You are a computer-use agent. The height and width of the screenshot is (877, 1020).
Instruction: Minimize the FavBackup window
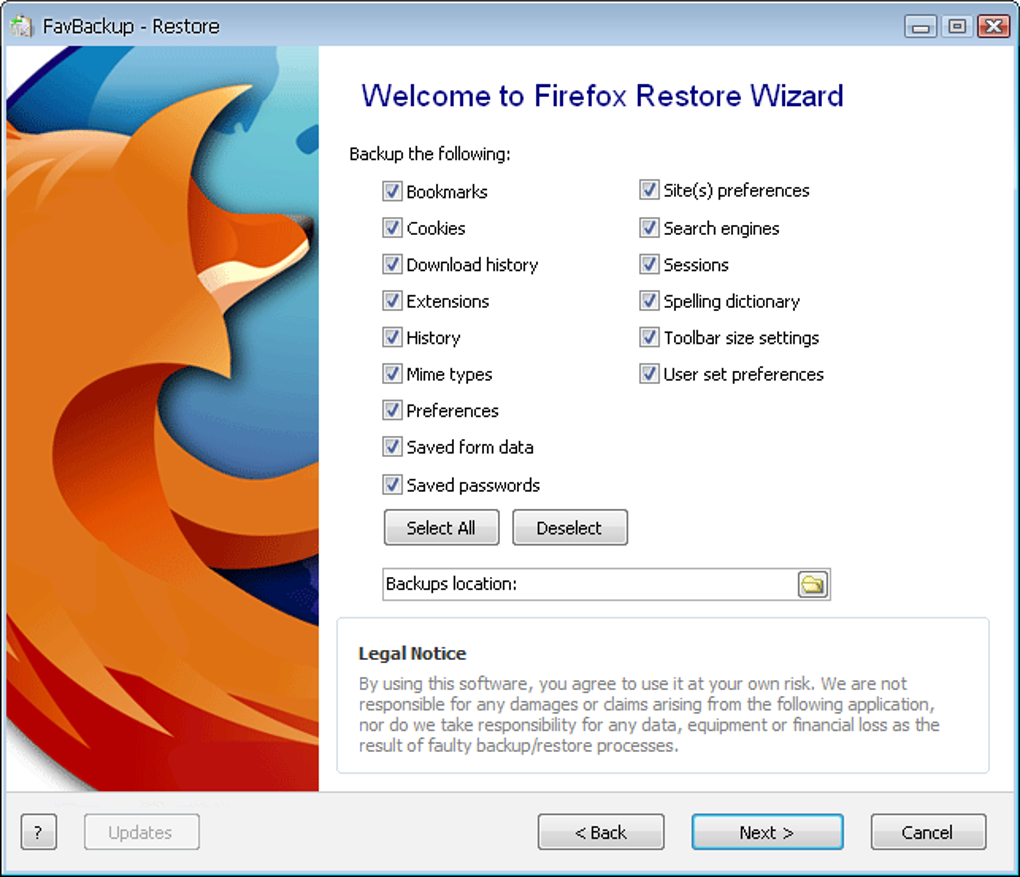pos(920,27)
